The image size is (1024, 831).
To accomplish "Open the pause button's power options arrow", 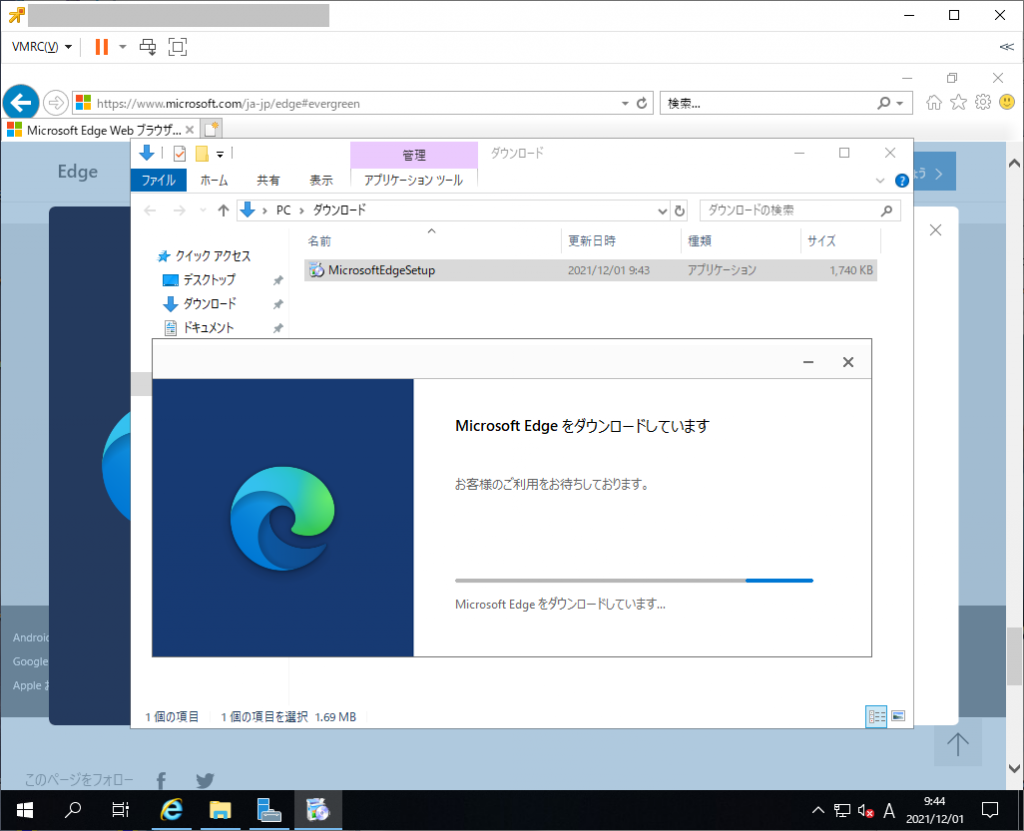I will [x=123, y=47].
